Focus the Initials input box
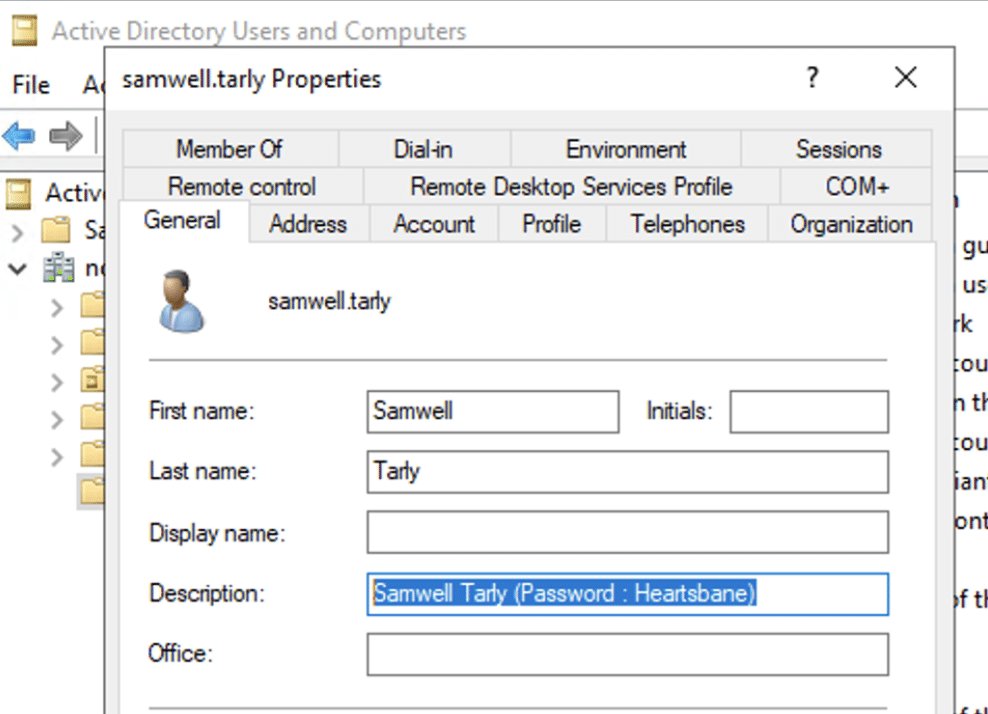The image size is (988, 714). tap(808, 412)
